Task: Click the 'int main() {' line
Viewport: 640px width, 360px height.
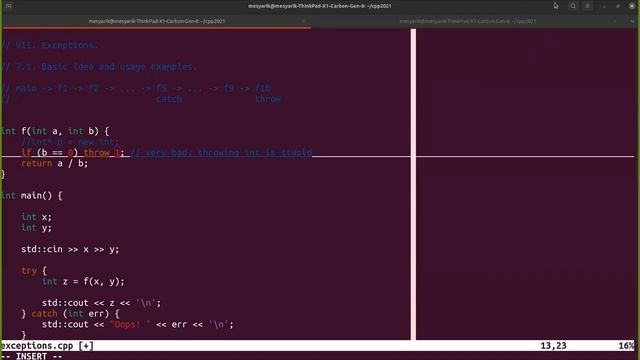Action: (31, 196)
